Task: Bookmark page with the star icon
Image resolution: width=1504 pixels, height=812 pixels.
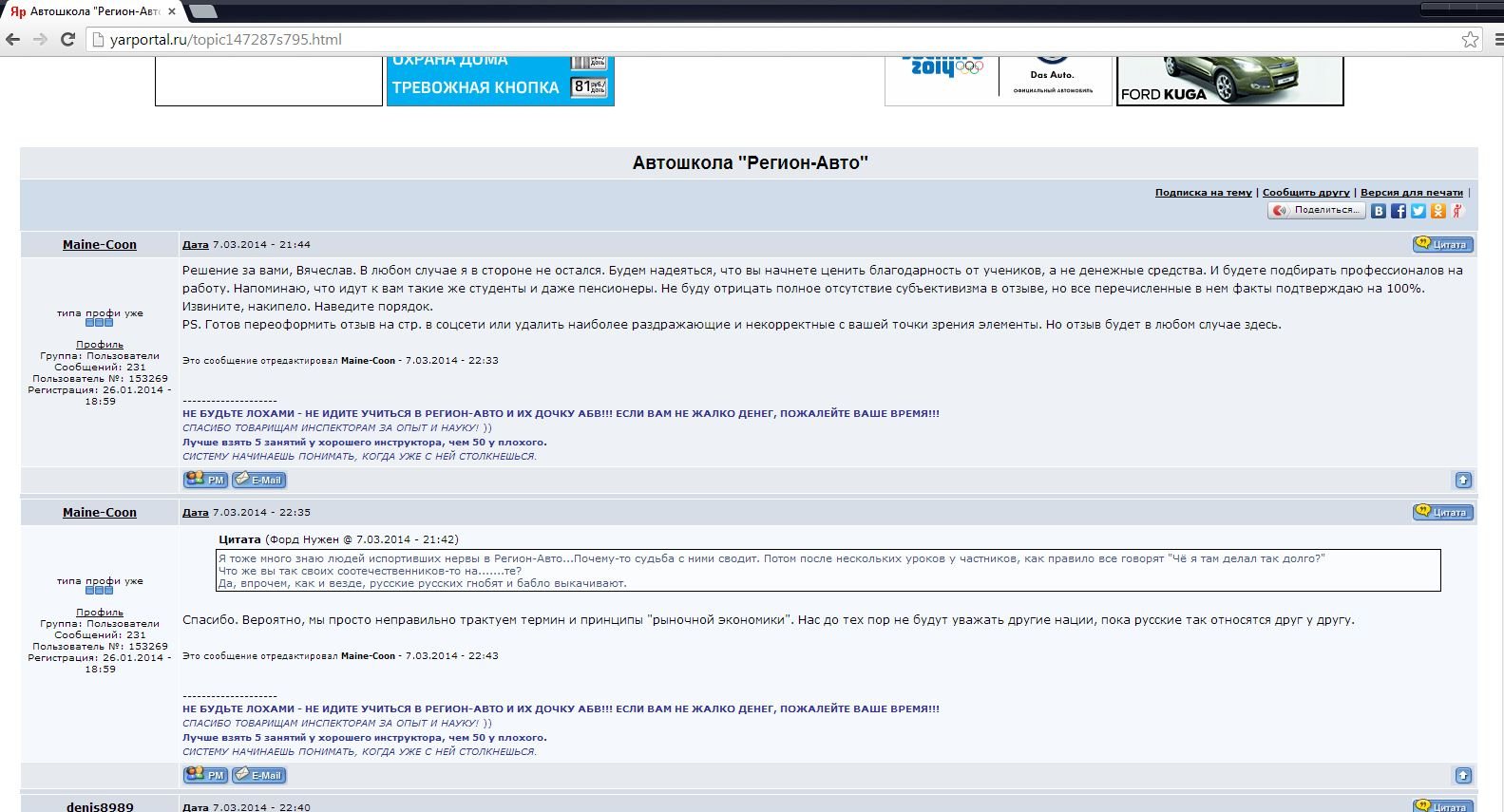Action: [x=1470, y=39]
